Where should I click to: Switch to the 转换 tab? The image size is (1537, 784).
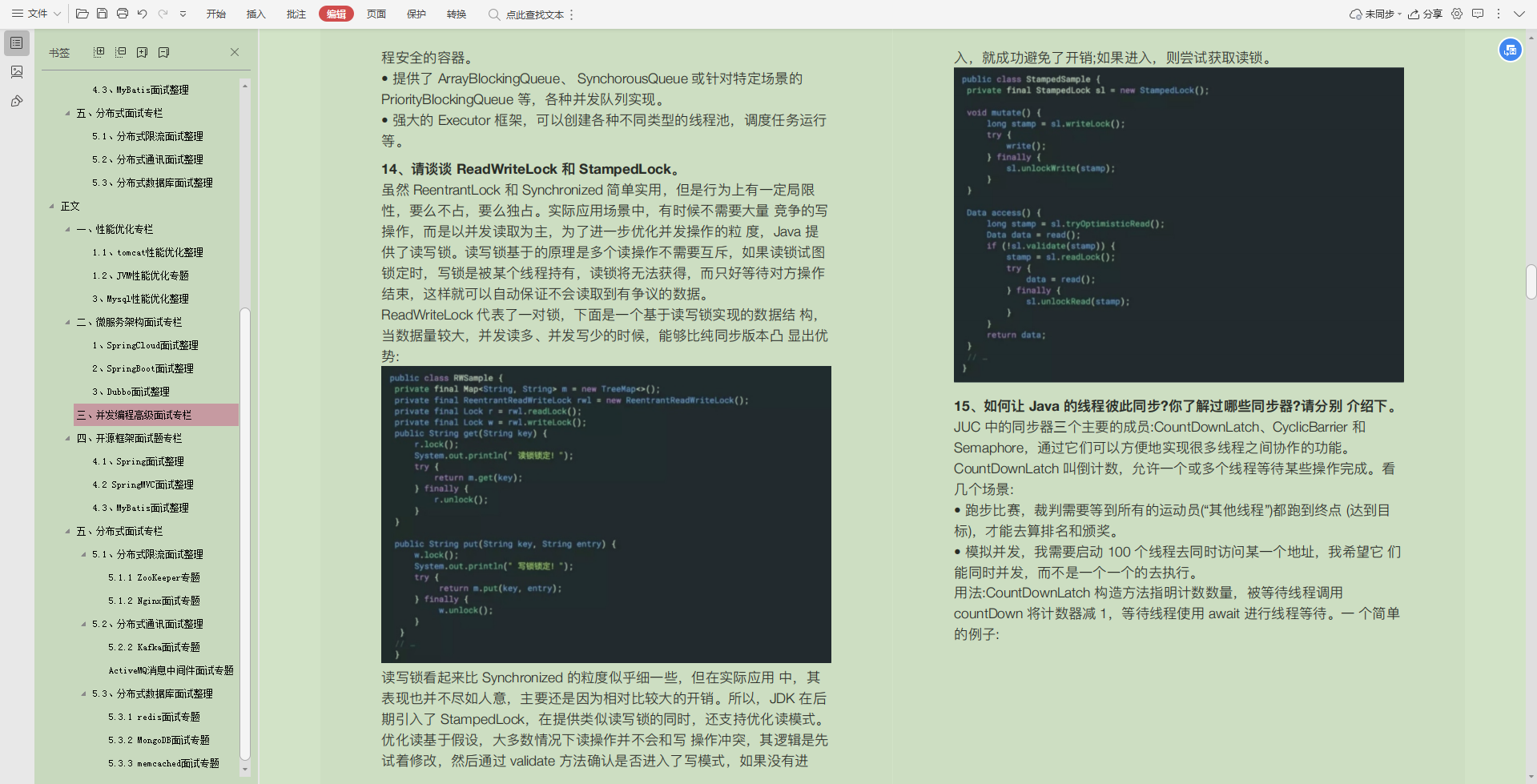point(457,14)
